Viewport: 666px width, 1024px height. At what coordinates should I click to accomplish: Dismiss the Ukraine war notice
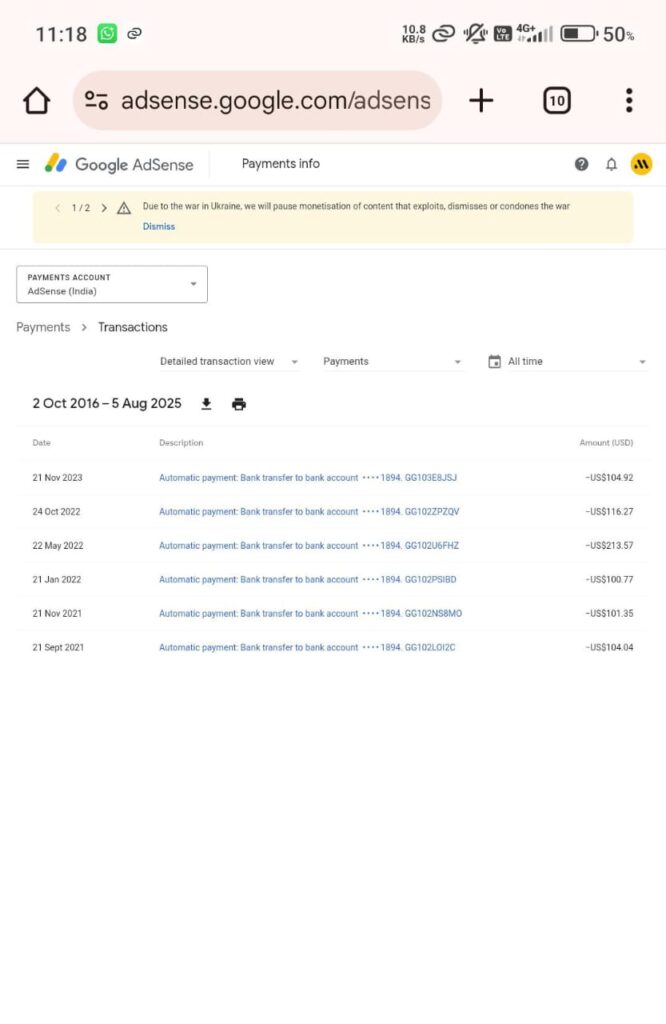click(159, 227)
